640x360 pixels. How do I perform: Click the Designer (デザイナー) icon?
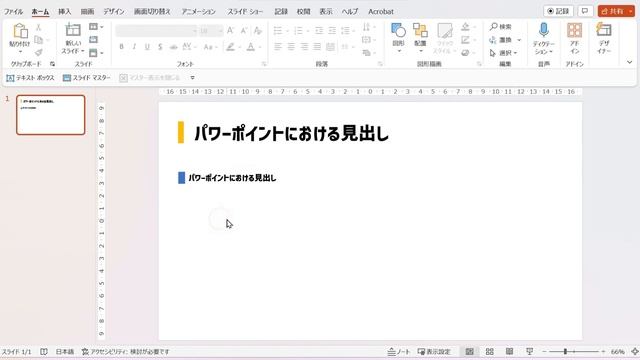604,31
